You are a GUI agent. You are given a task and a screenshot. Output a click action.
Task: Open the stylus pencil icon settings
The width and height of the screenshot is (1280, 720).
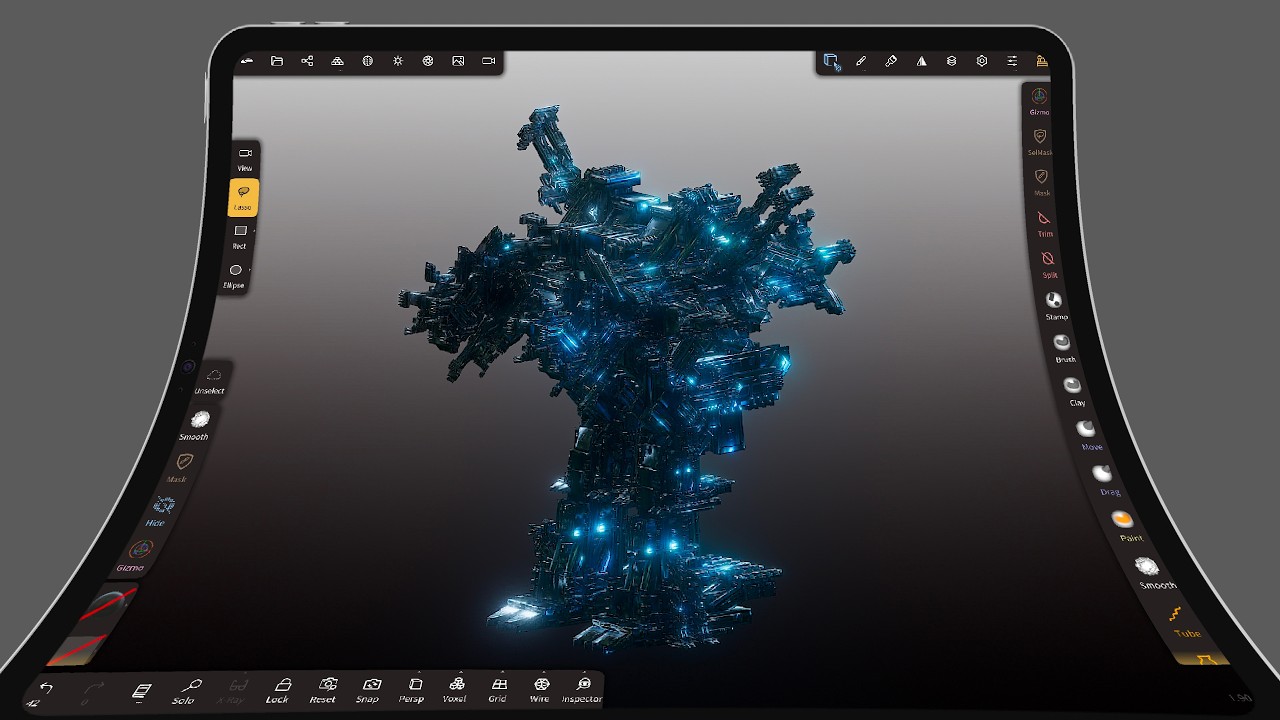tap(861, 61)
